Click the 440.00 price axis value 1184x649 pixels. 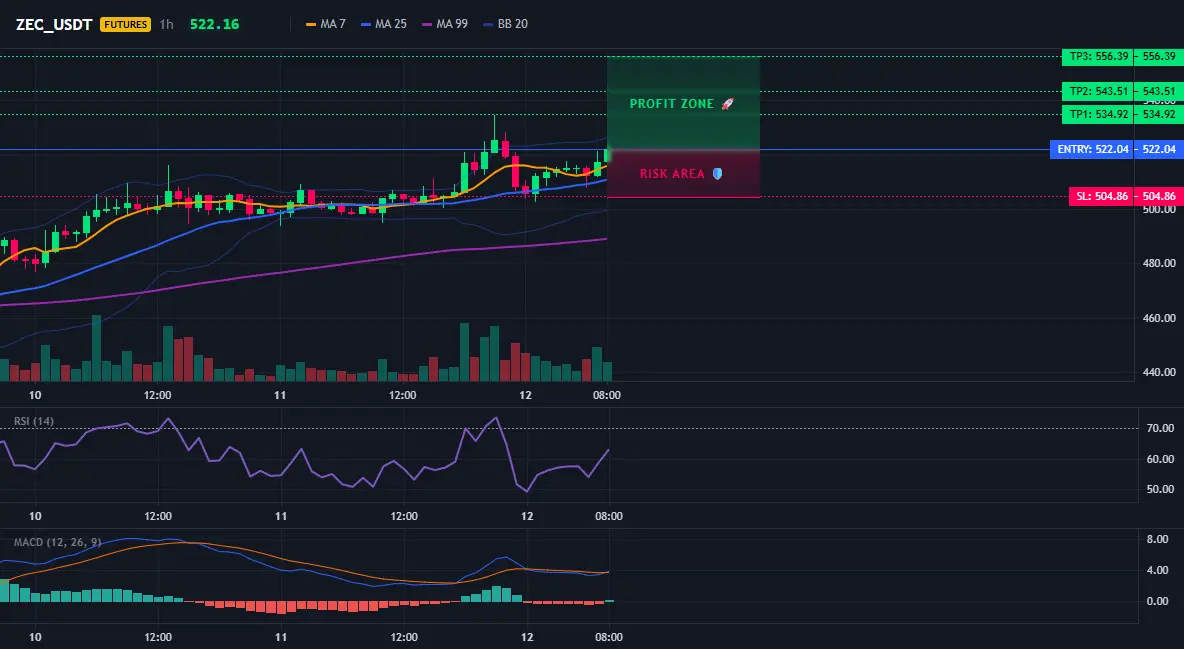tap(1159, 372)
